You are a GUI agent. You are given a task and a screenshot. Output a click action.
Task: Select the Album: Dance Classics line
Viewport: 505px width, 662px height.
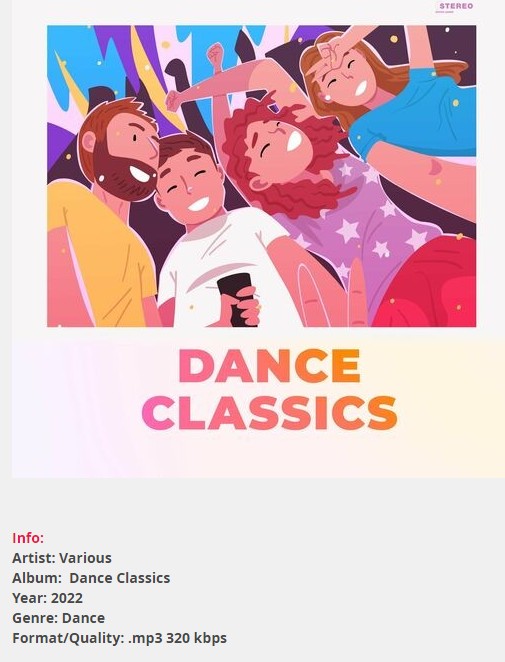(x=91, y=578)
